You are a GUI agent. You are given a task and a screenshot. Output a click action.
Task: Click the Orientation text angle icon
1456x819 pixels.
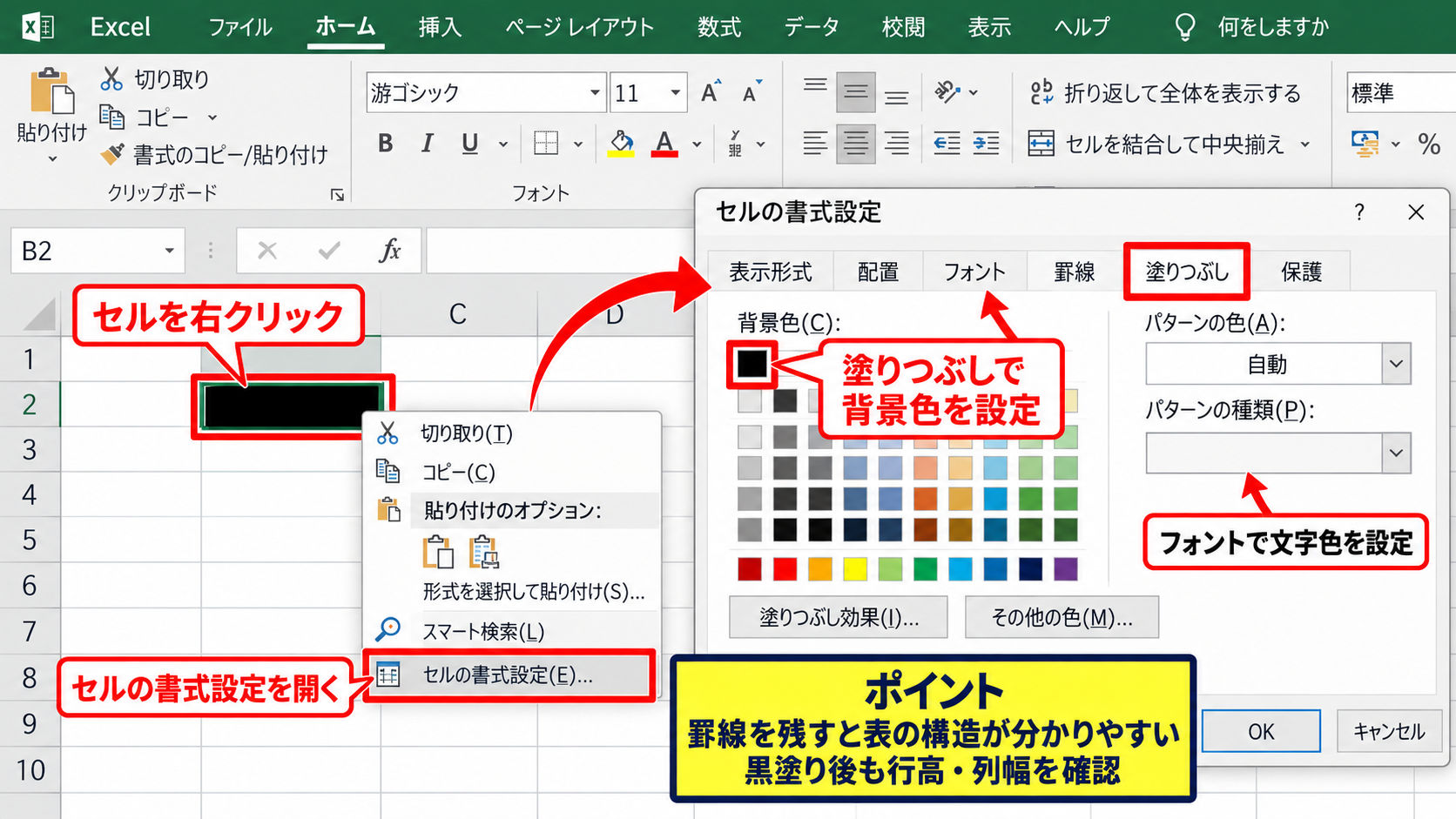[947, 92]
